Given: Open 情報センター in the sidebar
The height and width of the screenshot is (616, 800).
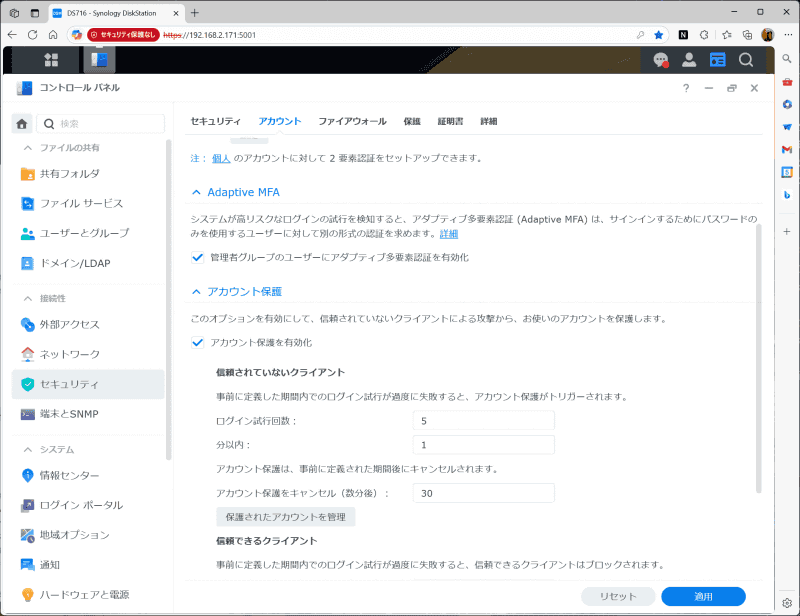Looking at the screenshot, I should (x=70, y=474).
